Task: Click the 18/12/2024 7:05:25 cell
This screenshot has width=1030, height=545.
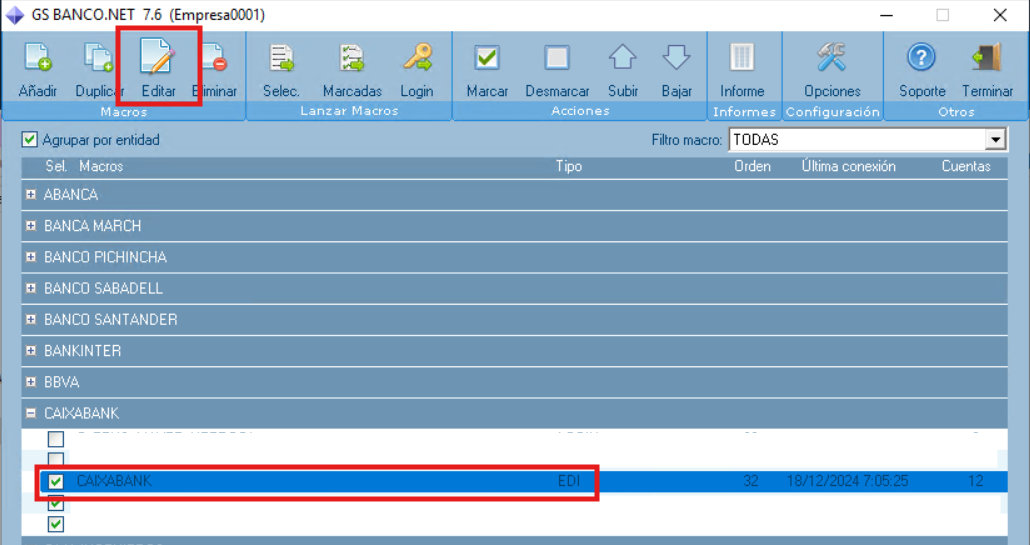Action: click(x=847, y=481)
